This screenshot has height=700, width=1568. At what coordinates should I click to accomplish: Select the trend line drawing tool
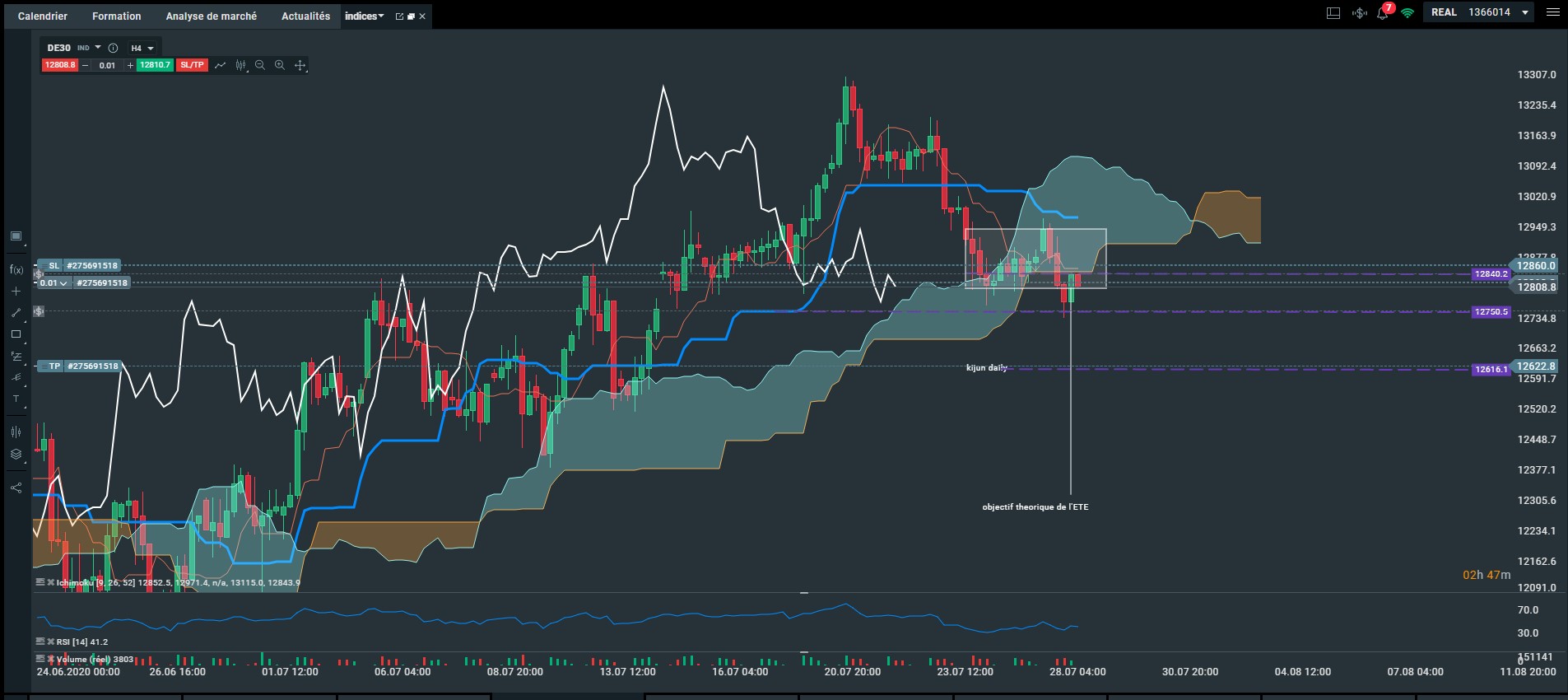(x=16, y=313)
